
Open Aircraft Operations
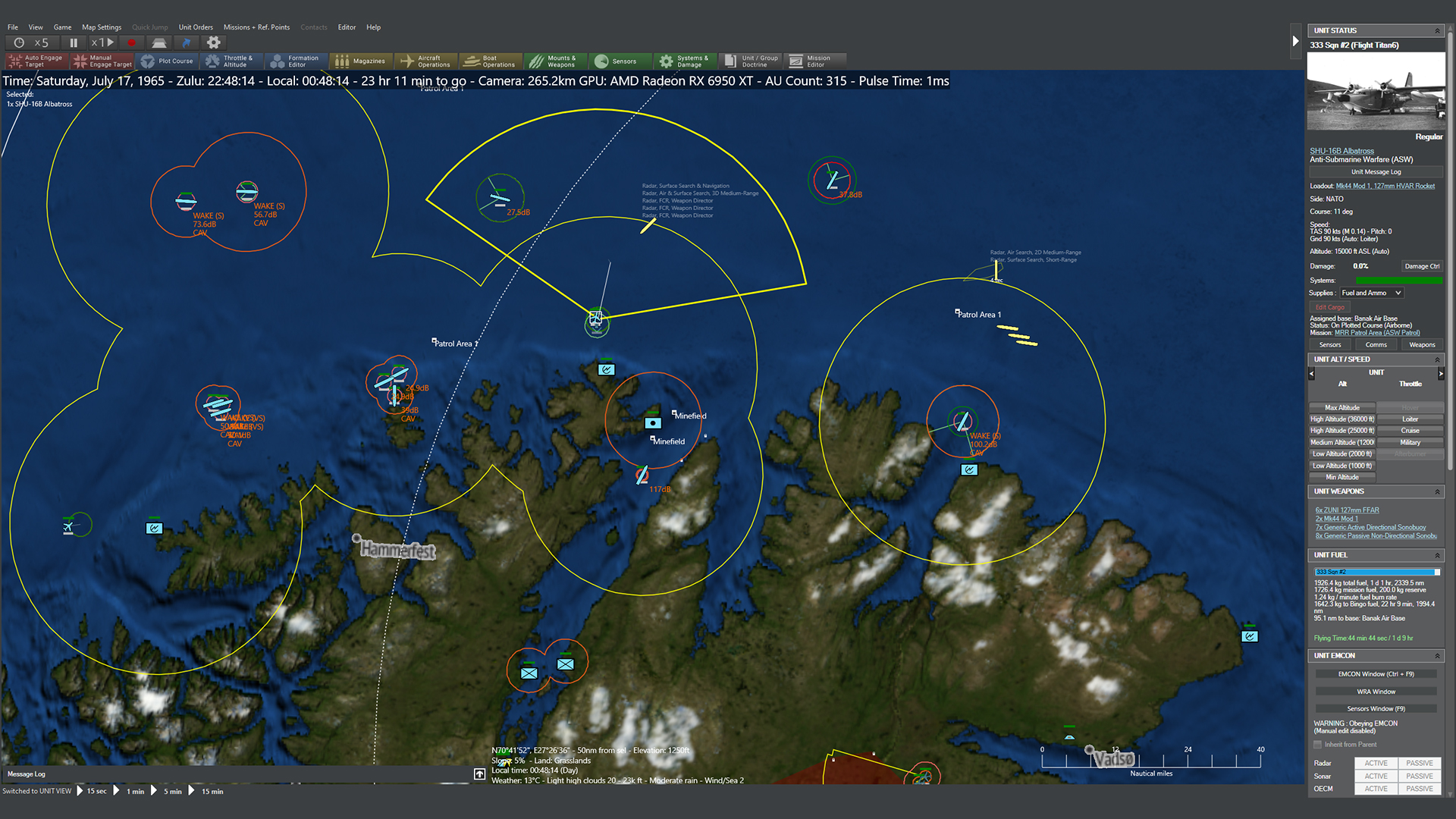426,61
